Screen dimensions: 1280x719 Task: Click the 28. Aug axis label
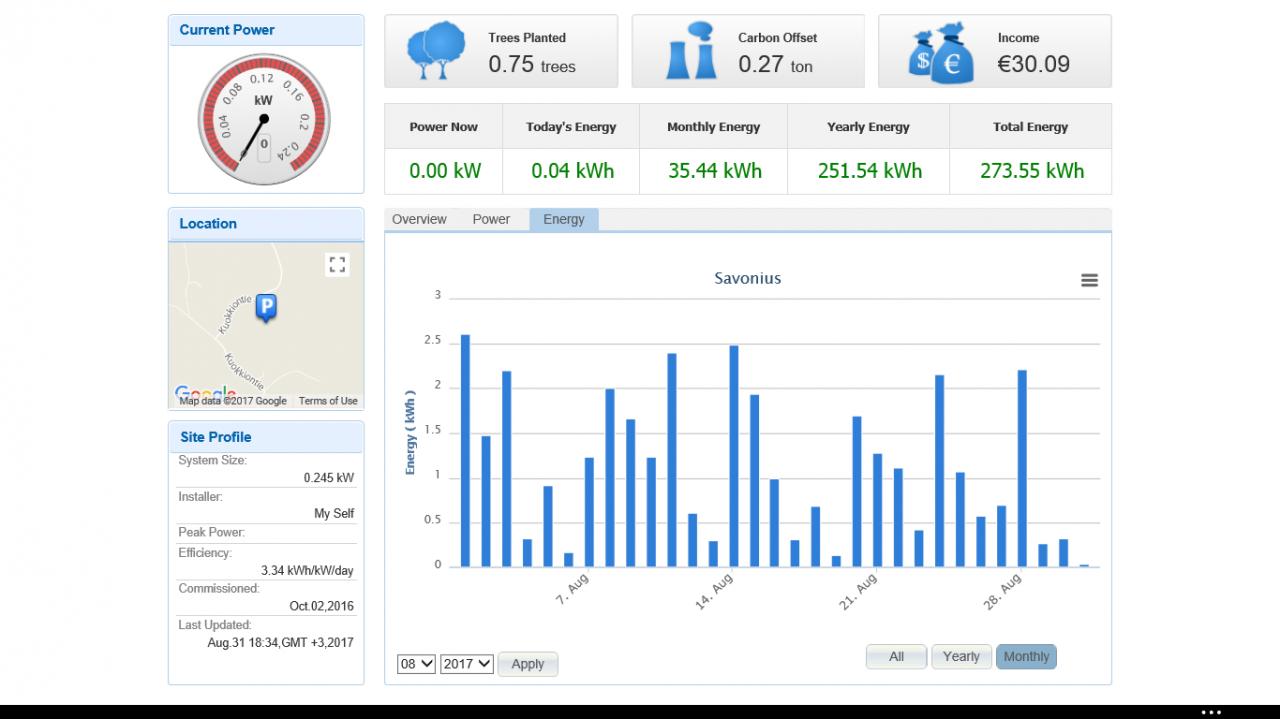coord(1002,590)
